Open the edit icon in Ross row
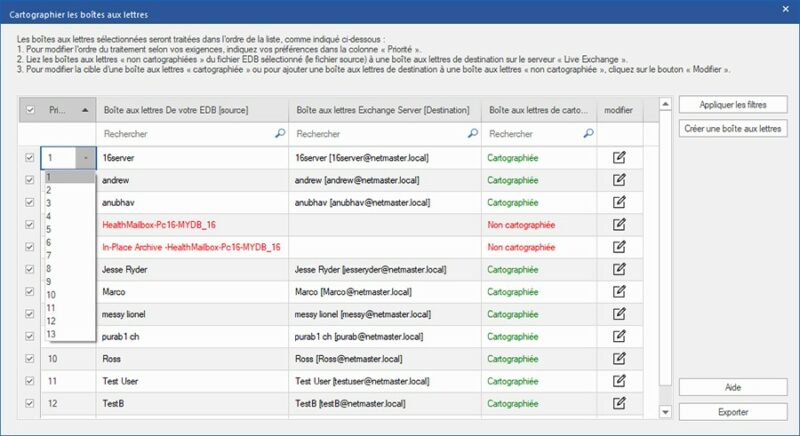This screenshot has height=436, width=800. [619, 358]
